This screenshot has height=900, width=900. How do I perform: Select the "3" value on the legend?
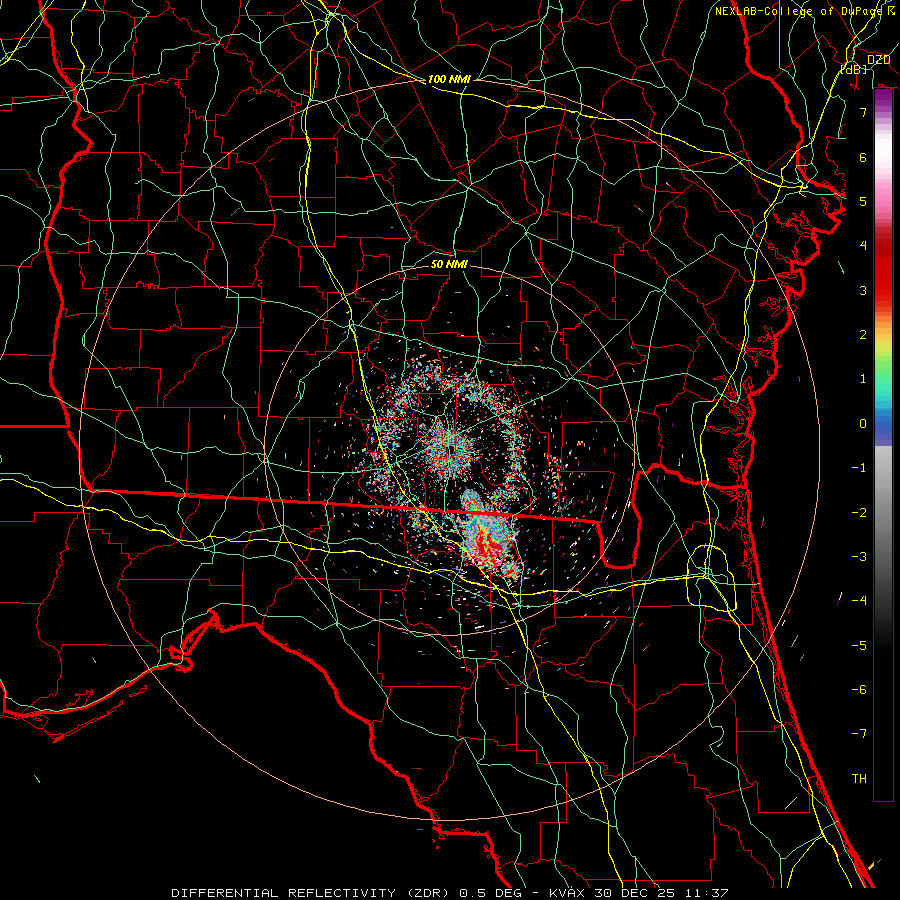863,290
